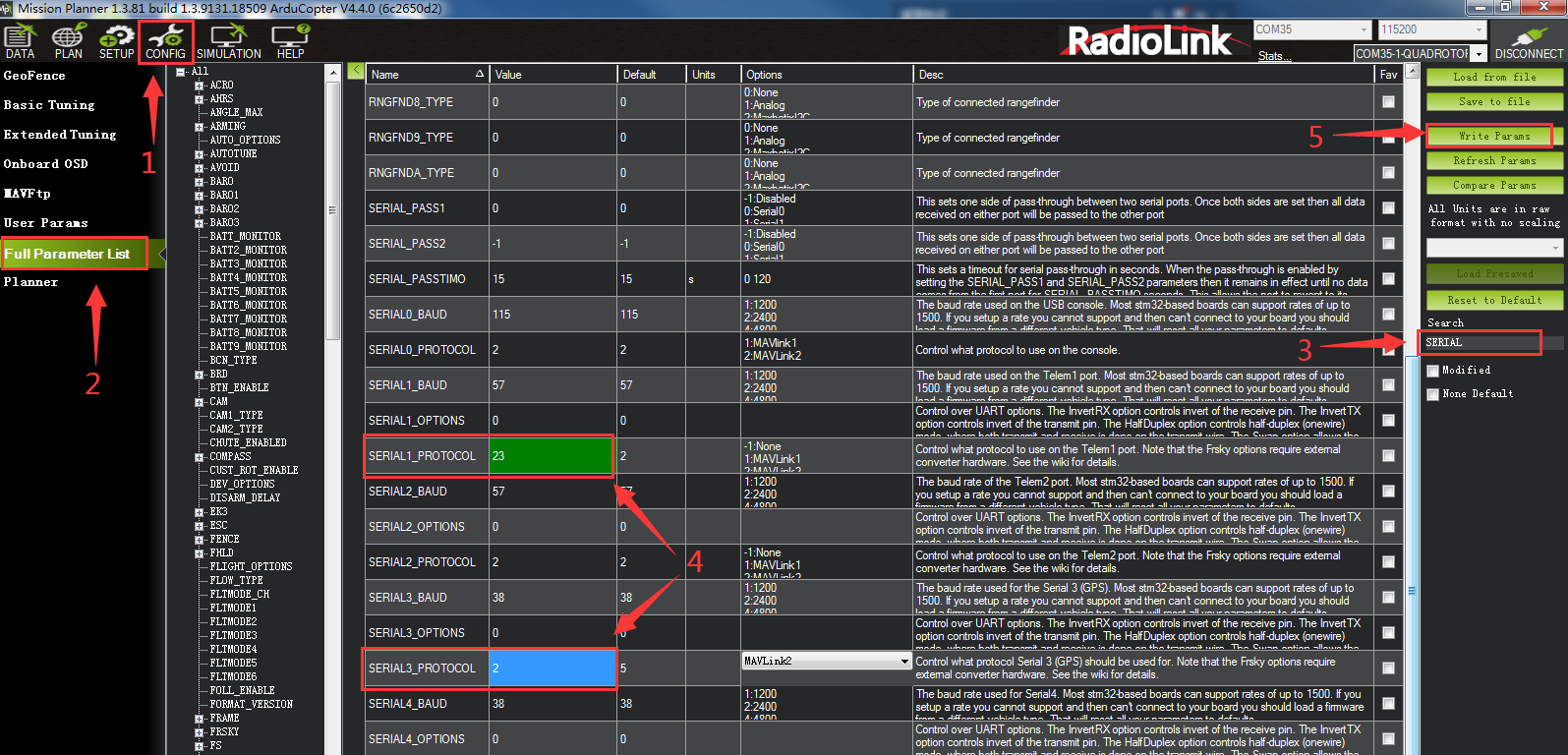Expand the AHRS tree node
The image size is (1568, 755).
199,99
